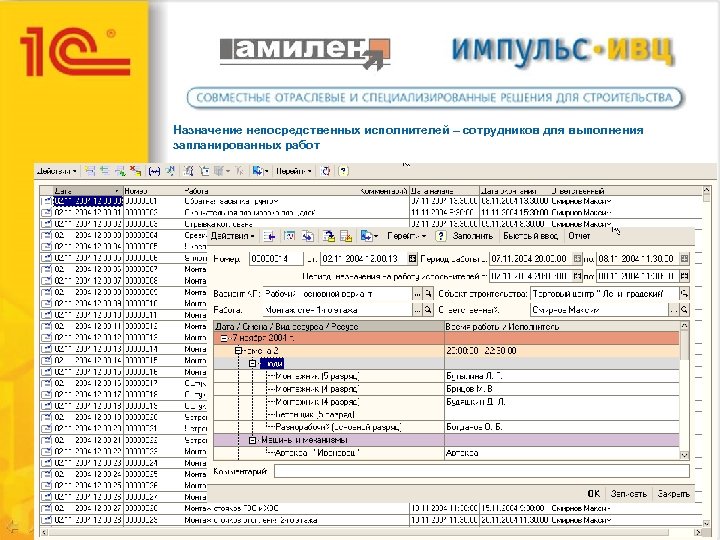Click the find-by-number icon after the interval icon

(170, 171)
